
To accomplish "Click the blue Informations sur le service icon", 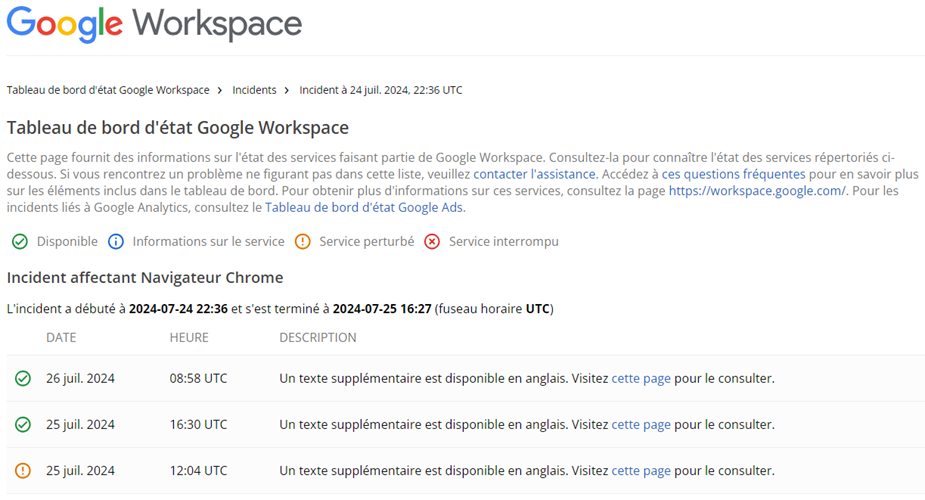I will (x=116, y=242).
